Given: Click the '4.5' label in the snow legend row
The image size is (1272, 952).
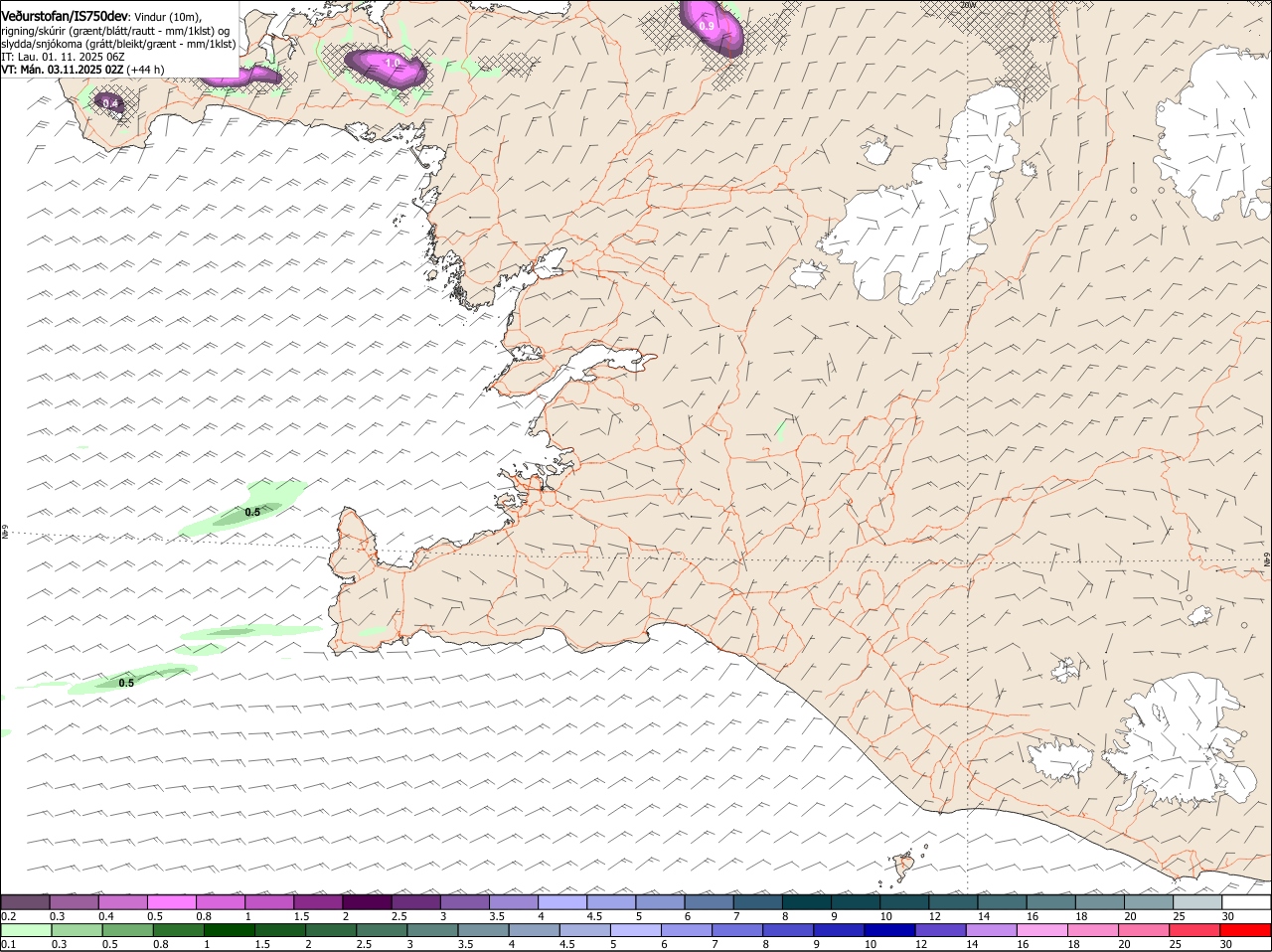Looking at the screenshot, I should point(594,916).
